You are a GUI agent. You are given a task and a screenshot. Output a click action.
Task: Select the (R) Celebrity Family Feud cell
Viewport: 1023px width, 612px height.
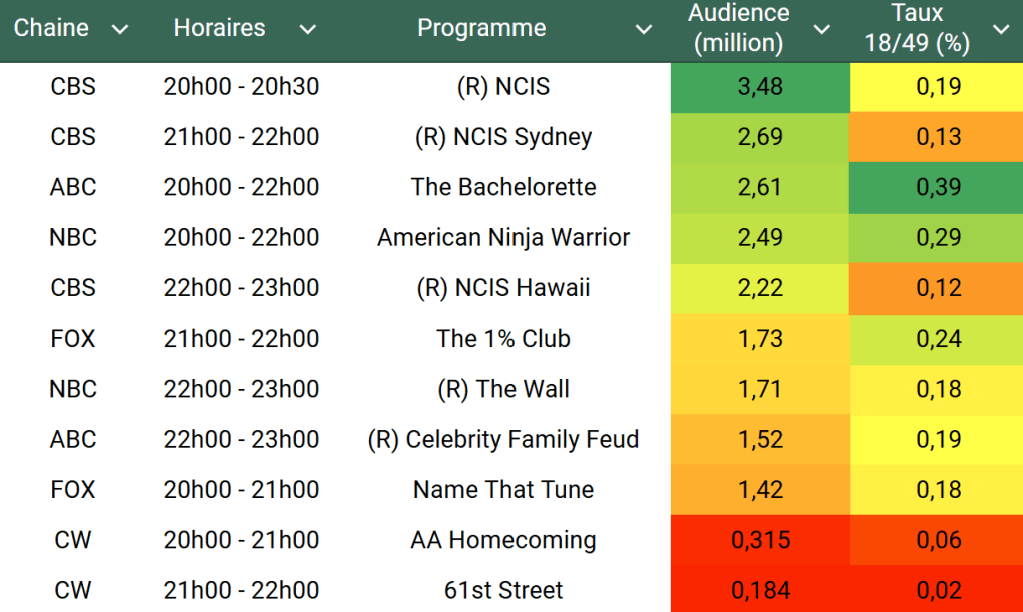(x=503, y=439)
